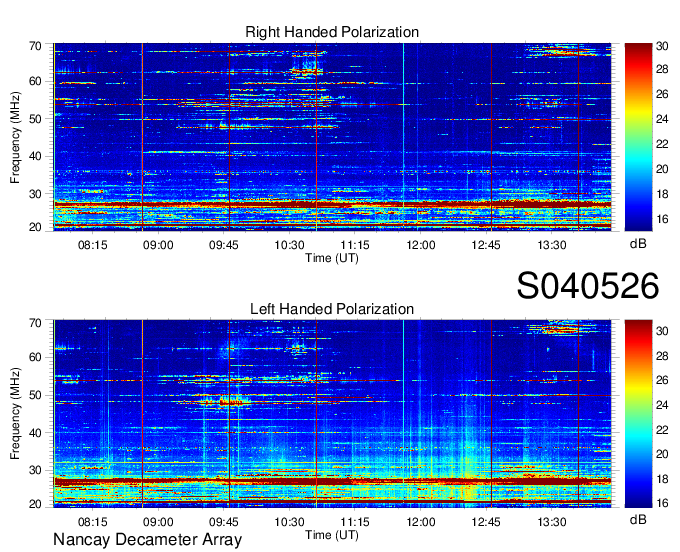Click the 70 MHz tick on the Right Handed plot
Screen dimensions: 680x552
point(35,46)
